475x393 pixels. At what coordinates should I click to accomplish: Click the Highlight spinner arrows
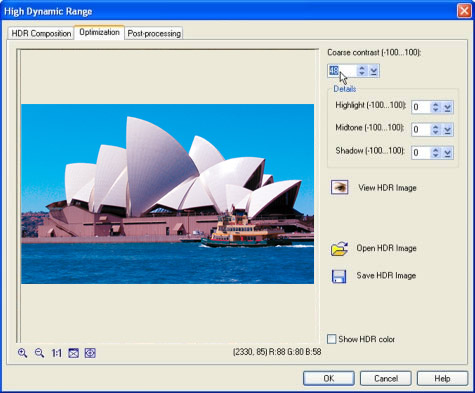click(435, 107)
